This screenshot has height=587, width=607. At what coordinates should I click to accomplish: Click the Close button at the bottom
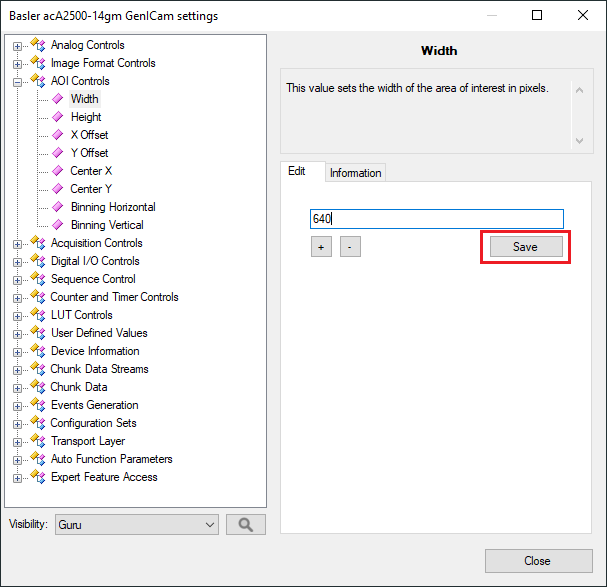537,561
